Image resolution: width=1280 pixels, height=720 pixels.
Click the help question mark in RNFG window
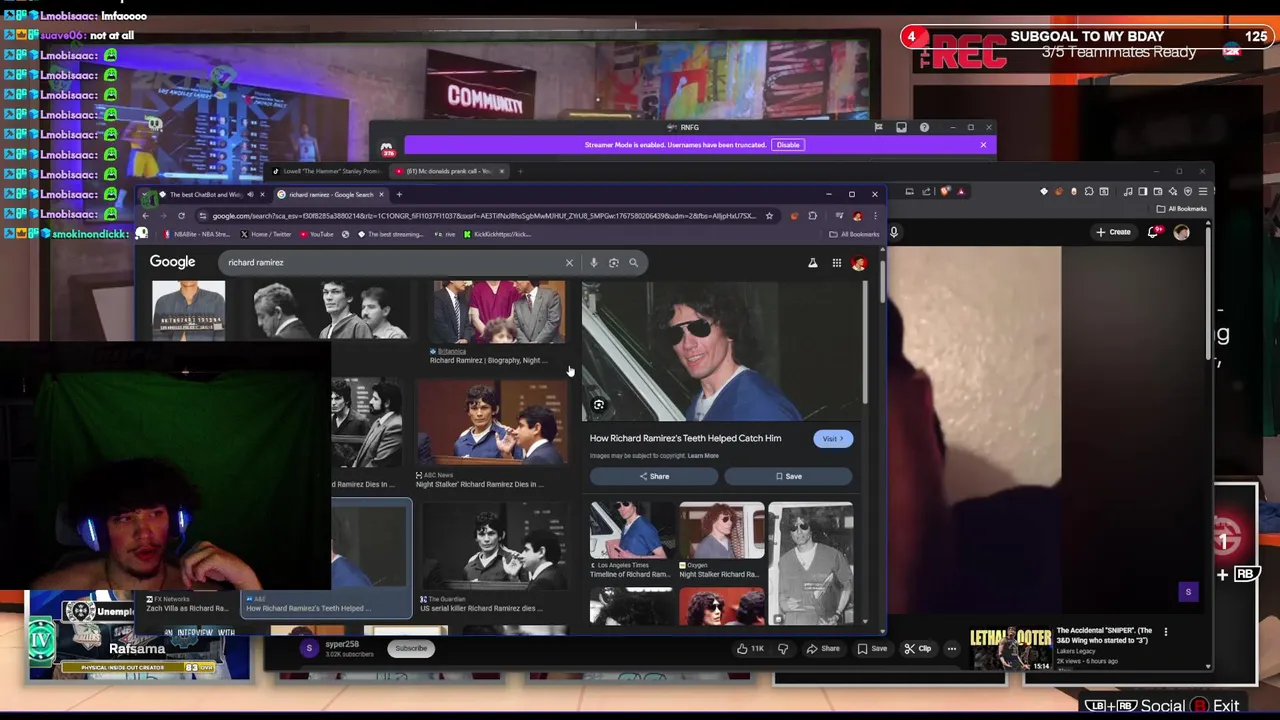[x=924, y=128]
